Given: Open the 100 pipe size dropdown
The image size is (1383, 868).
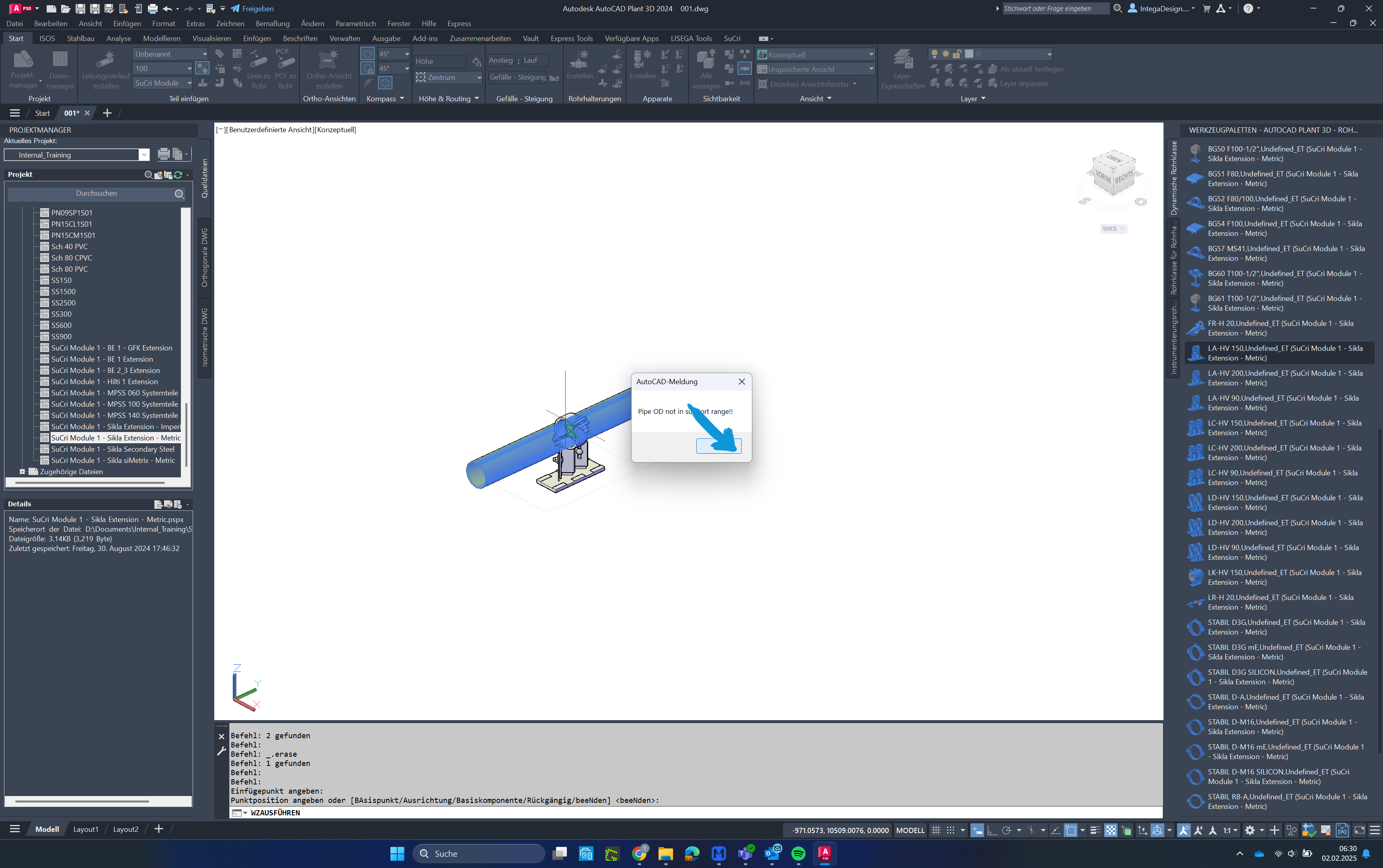Looking at the screenshot, I should (x=163, y=68).
